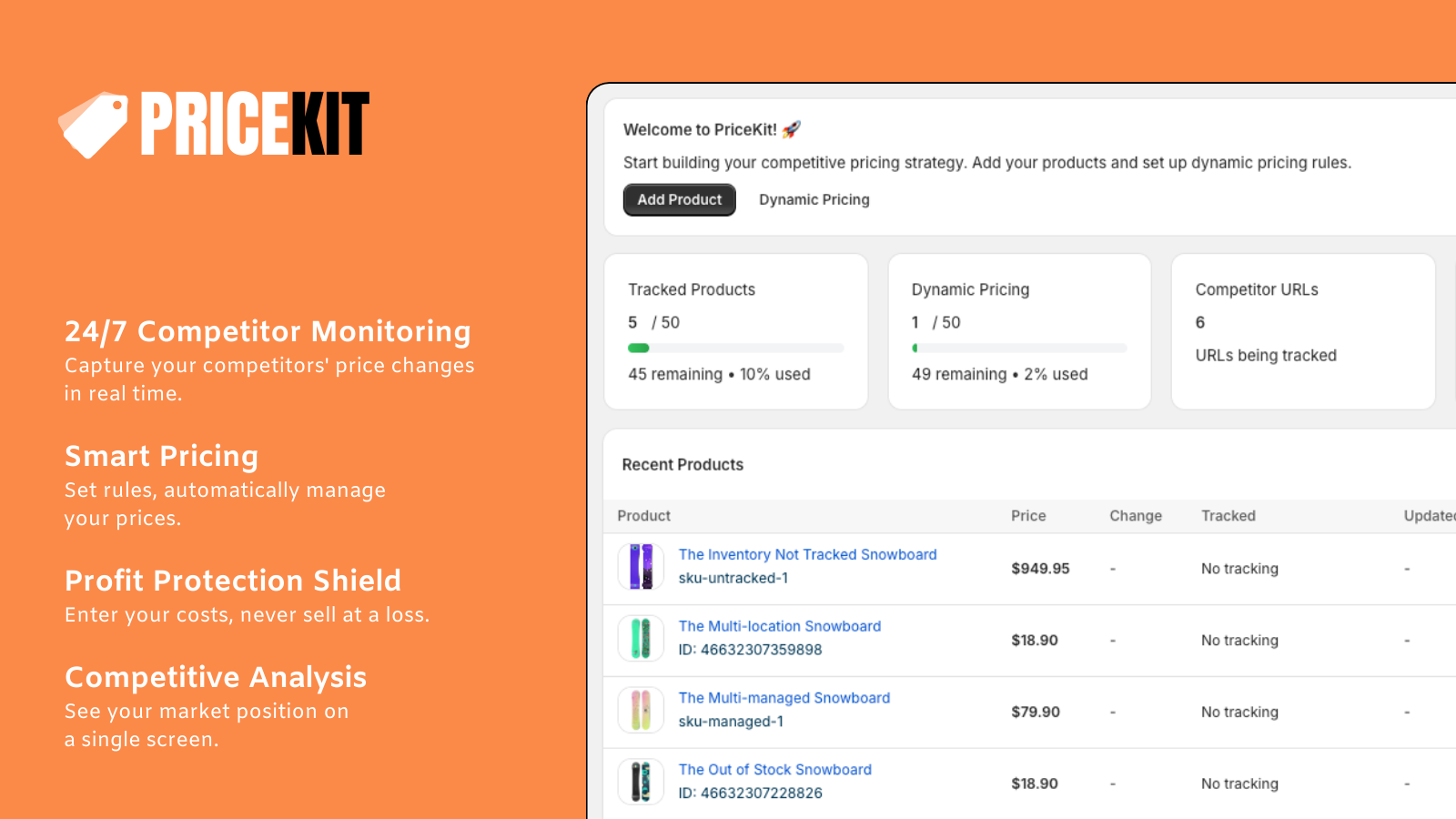Click the Out of Stock Snowboard image
Image resolution: width=1456 pixels, height=819 pixels.
click(641, 782)
